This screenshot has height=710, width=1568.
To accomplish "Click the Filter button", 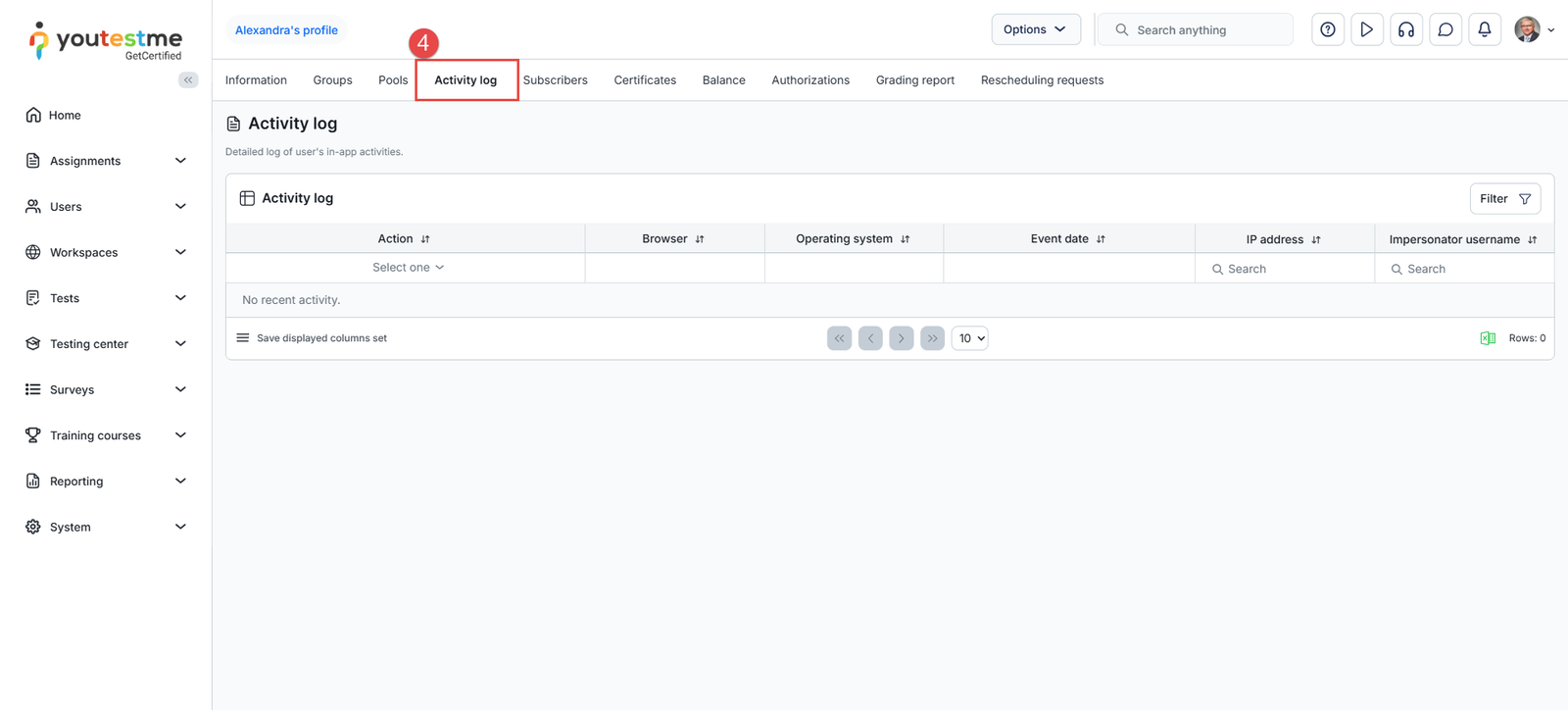I will click(1504, 199).
